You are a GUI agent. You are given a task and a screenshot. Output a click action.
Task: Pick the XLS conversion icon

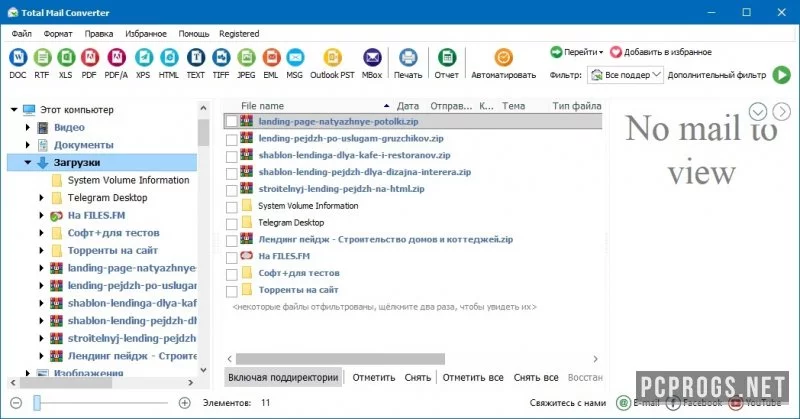tap(66, 58)
